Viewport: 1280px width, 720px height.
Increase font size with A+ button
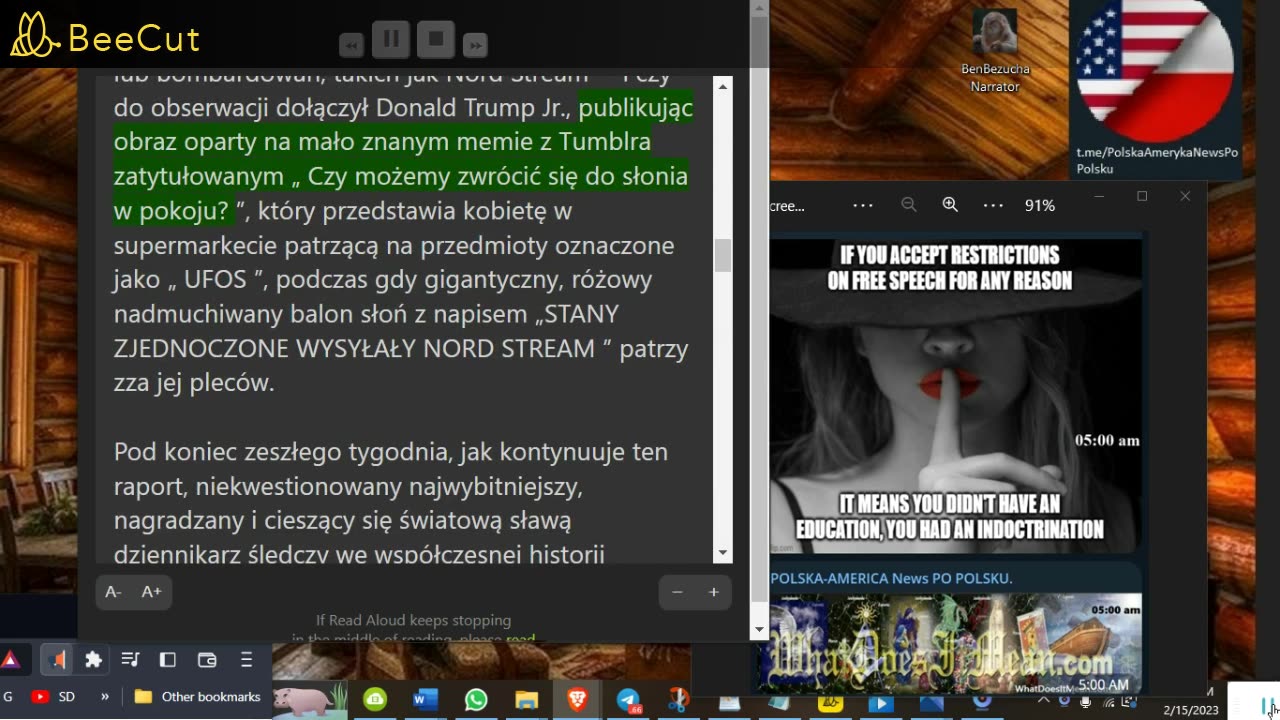[x=151, y=592]
